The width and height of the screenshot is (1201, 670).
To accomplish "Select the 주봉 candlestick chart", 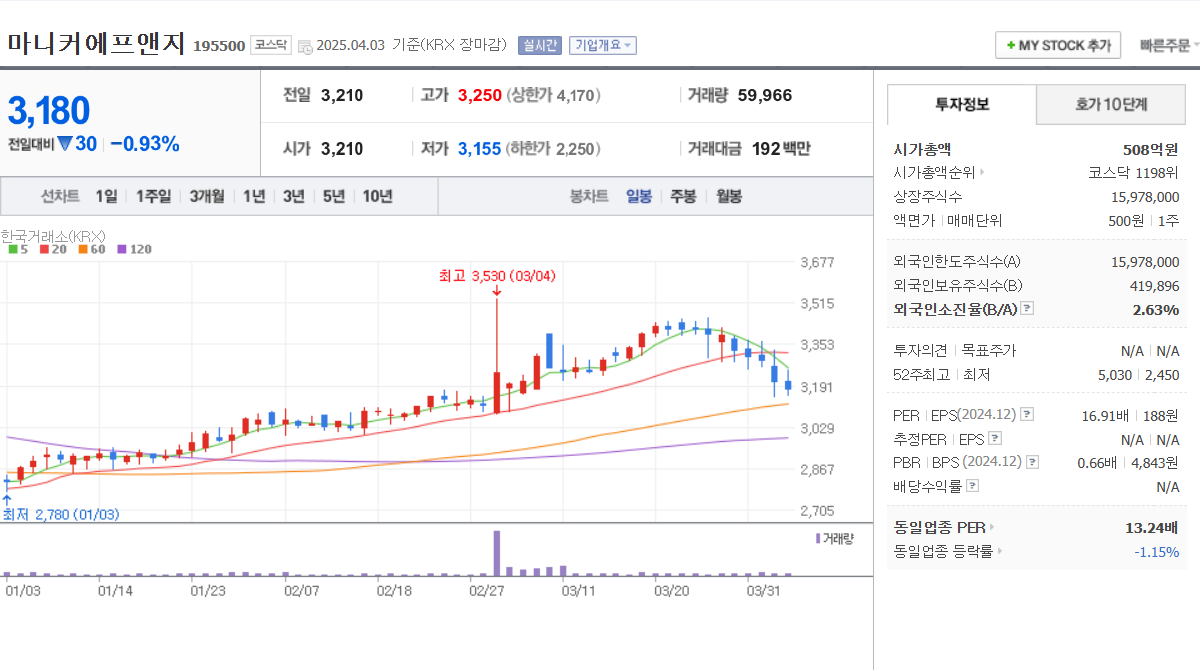I will [x=683, y=196].
